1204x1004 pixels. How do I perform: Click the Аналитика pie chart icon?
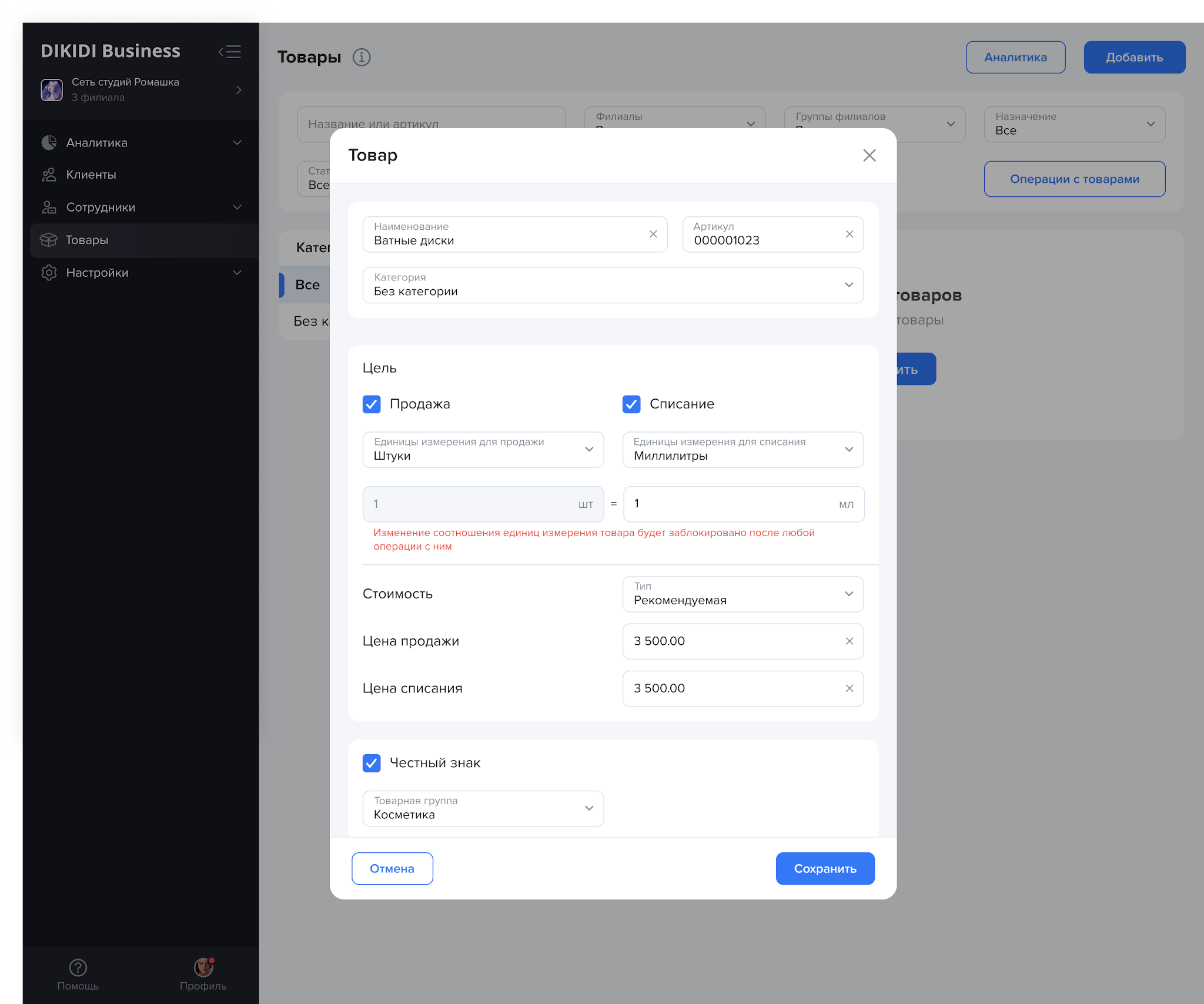coord(49,142)
